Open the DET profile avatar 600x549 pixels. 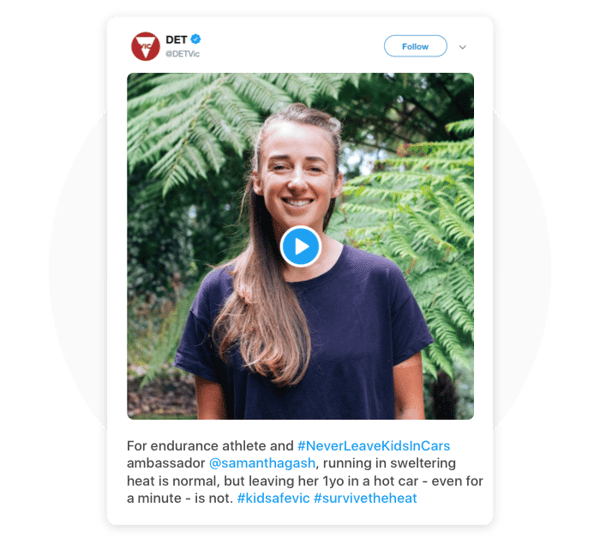[x=145, y=46]
